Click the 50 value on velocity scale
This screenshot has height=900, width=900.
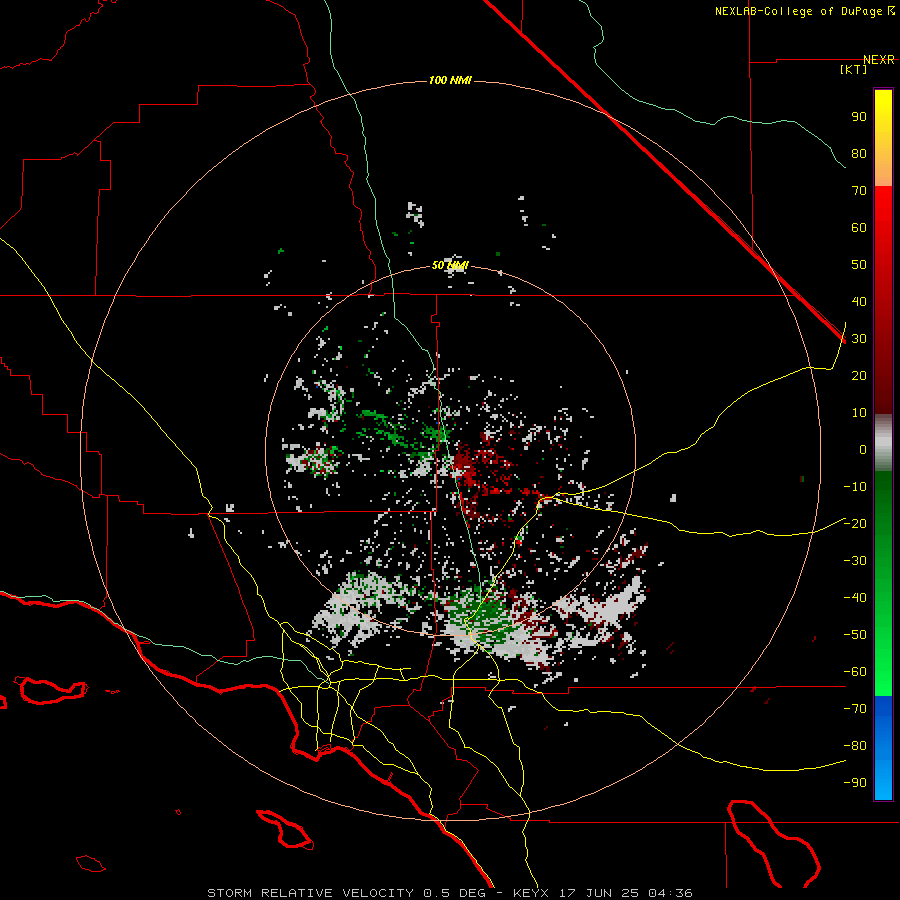[x=859, y=265]
